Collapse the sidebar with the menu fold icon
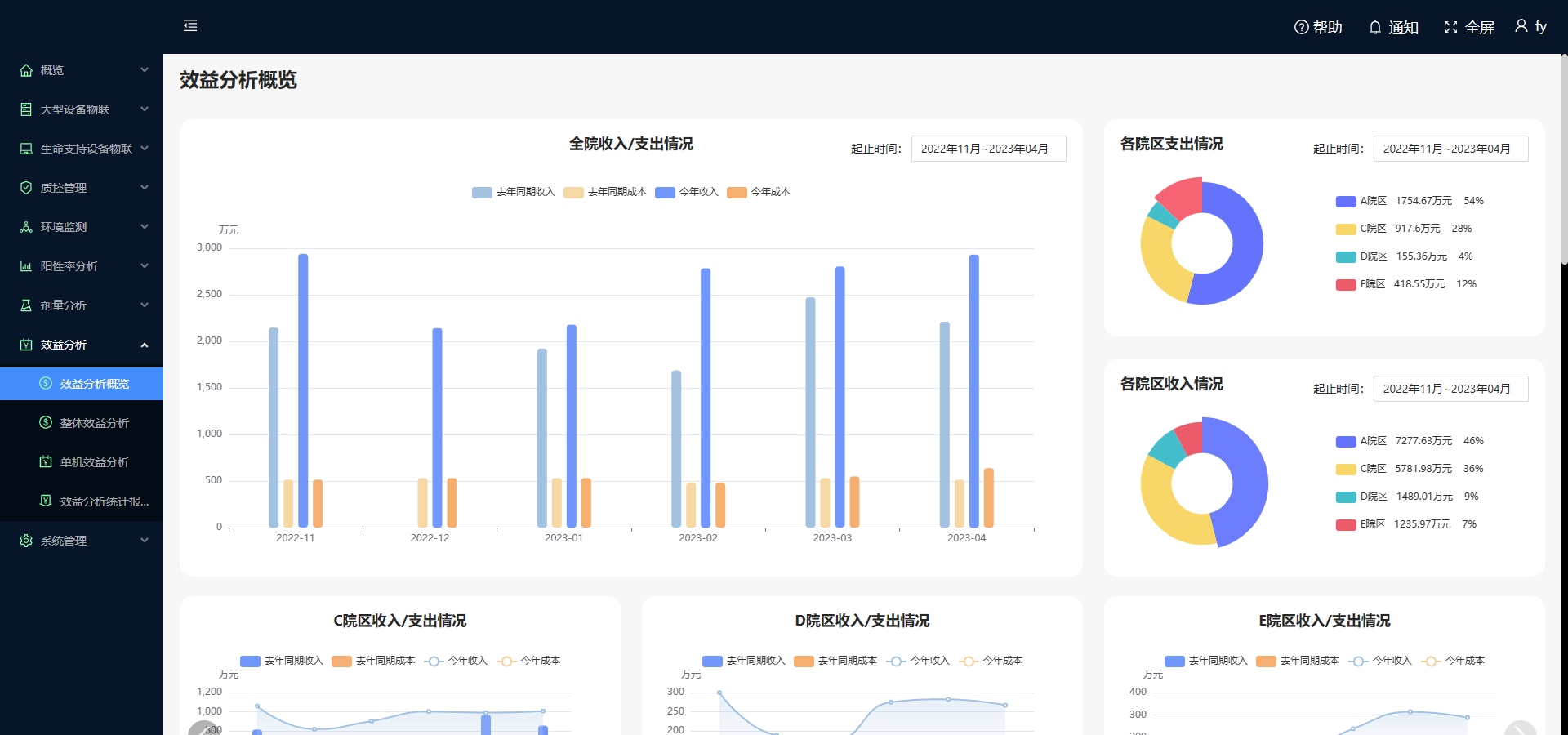The width and height of the screenshot is (1568, 735). 190,25
